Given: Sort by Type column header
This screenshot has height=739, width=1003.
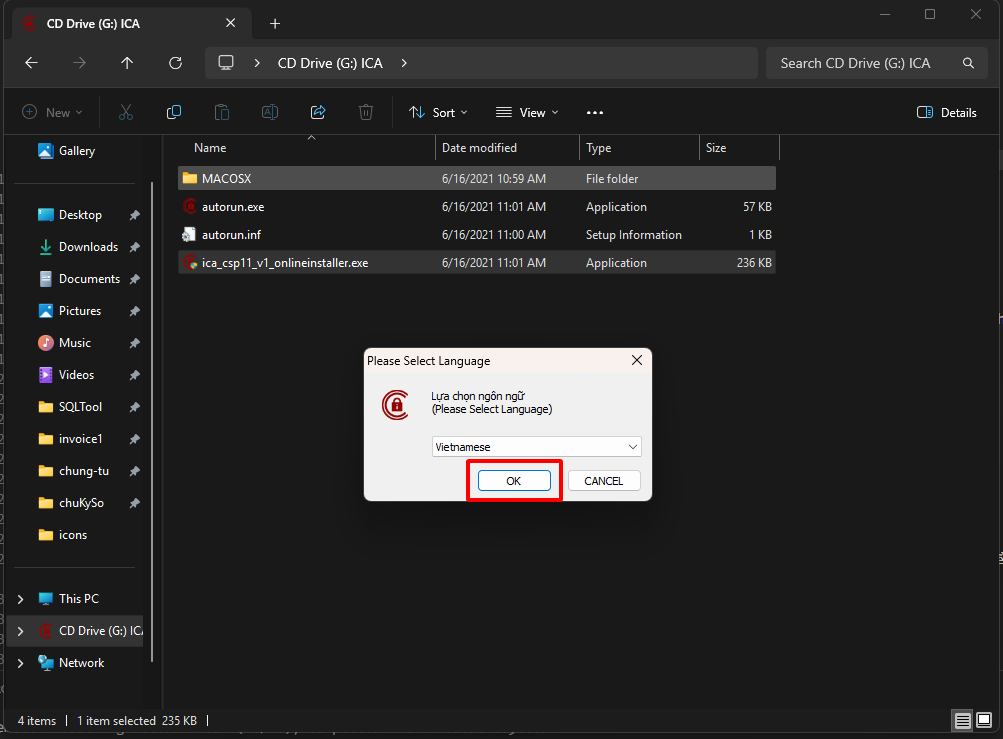Looking at the screenshot, I should coord(640,148).
